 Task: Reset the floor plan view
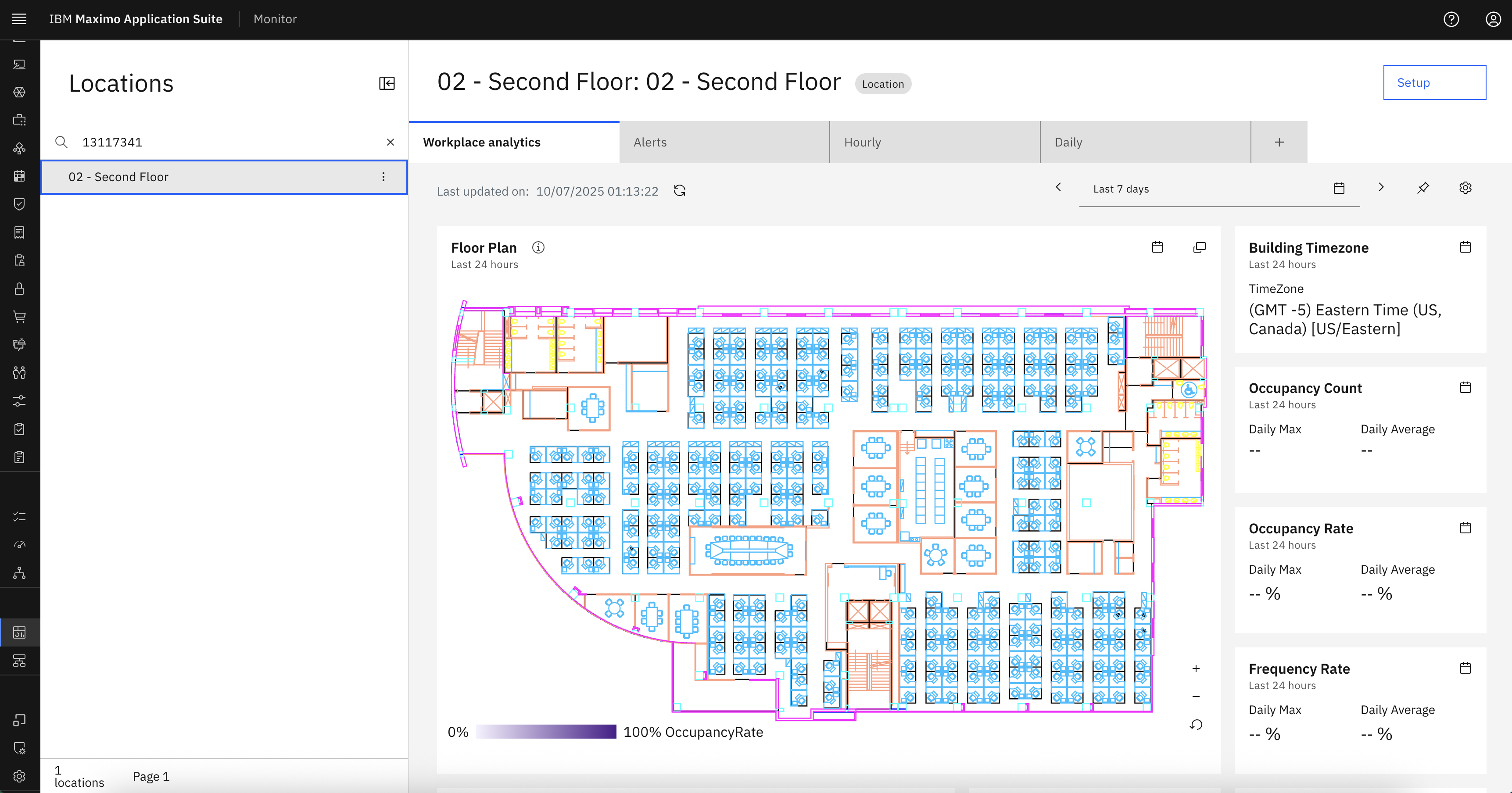point(1196,725)
